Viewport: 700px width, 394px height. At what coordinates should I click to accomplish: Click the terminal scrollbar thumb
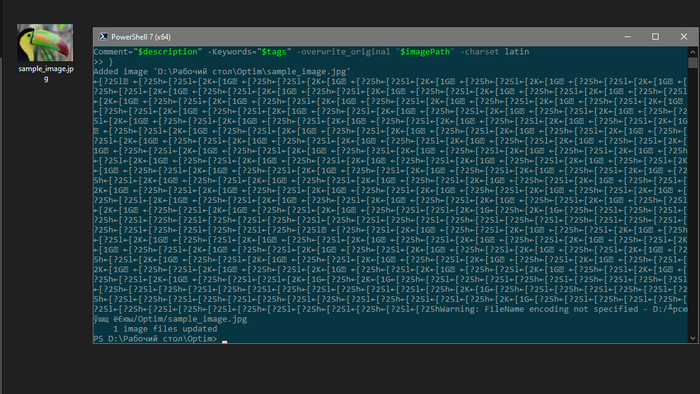[x=692, y=63]
